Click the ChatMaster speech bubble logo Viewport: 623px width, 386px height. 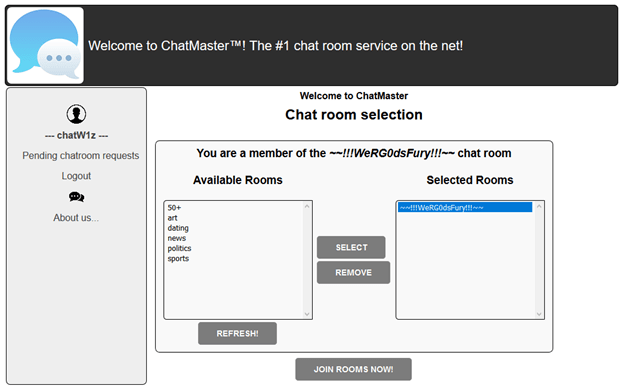tap(45, 45)
